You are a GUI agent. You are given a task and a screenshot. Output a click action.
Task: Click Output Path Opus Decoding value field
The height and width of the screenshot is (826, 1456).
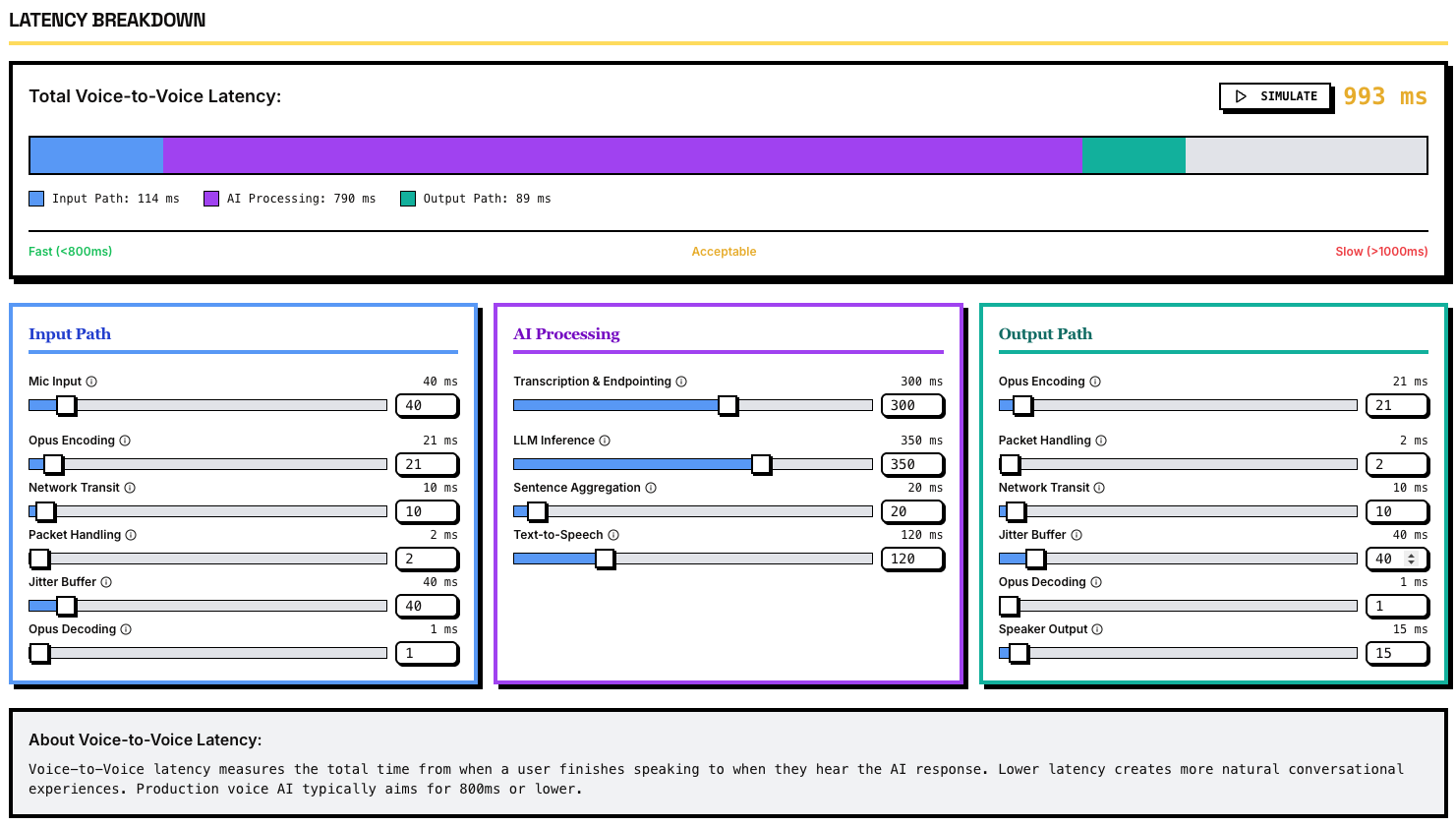(x=1397, y=606)
